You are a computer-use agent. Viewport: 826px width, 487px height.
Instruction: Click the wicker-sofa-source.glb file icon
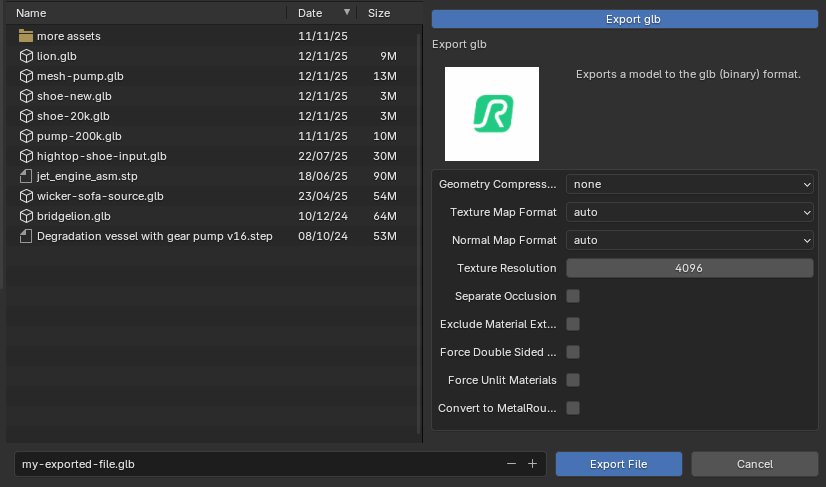tap(26, 196)
